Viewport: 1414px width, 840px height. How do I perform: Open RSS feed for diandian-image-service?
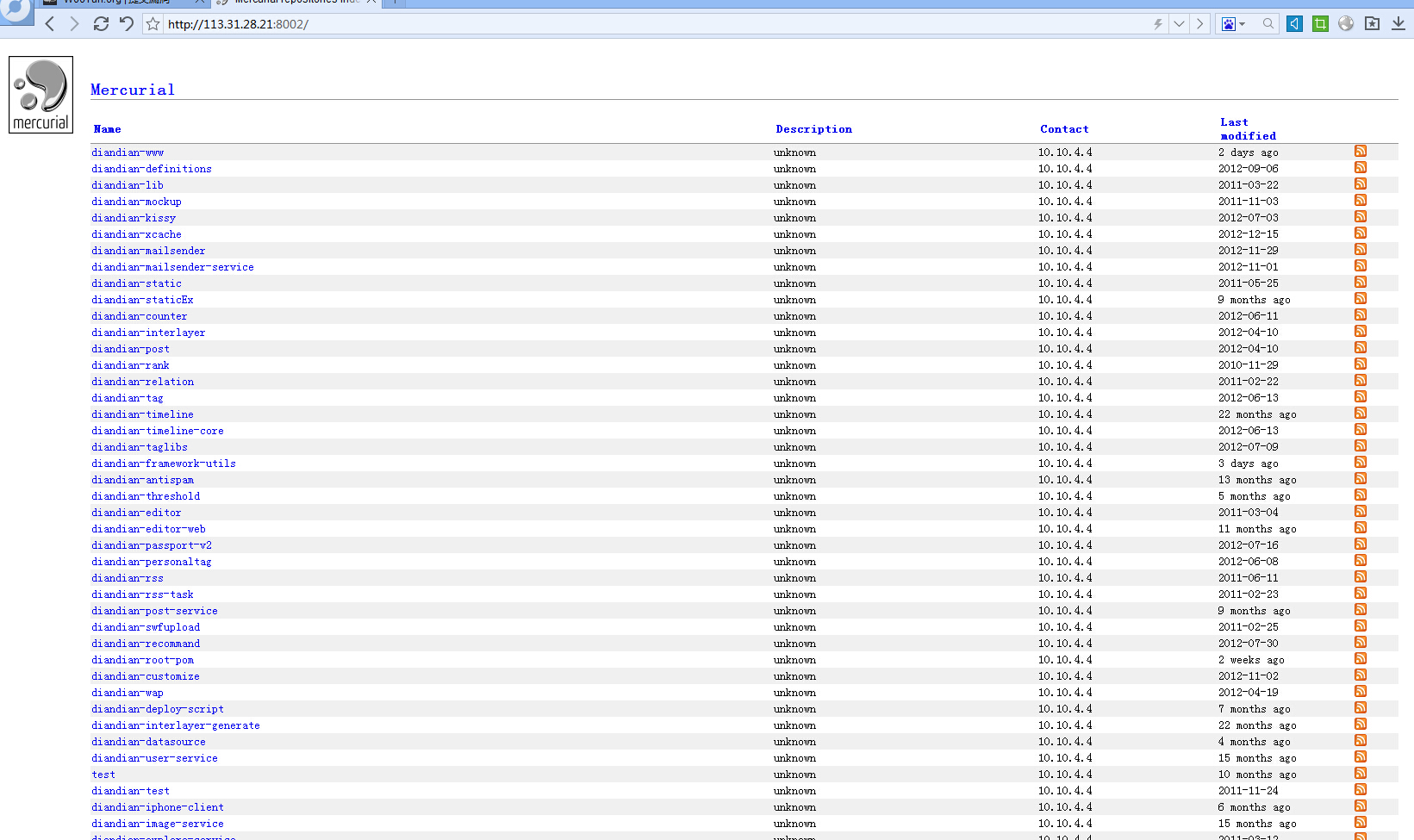tap(1361, 822)
